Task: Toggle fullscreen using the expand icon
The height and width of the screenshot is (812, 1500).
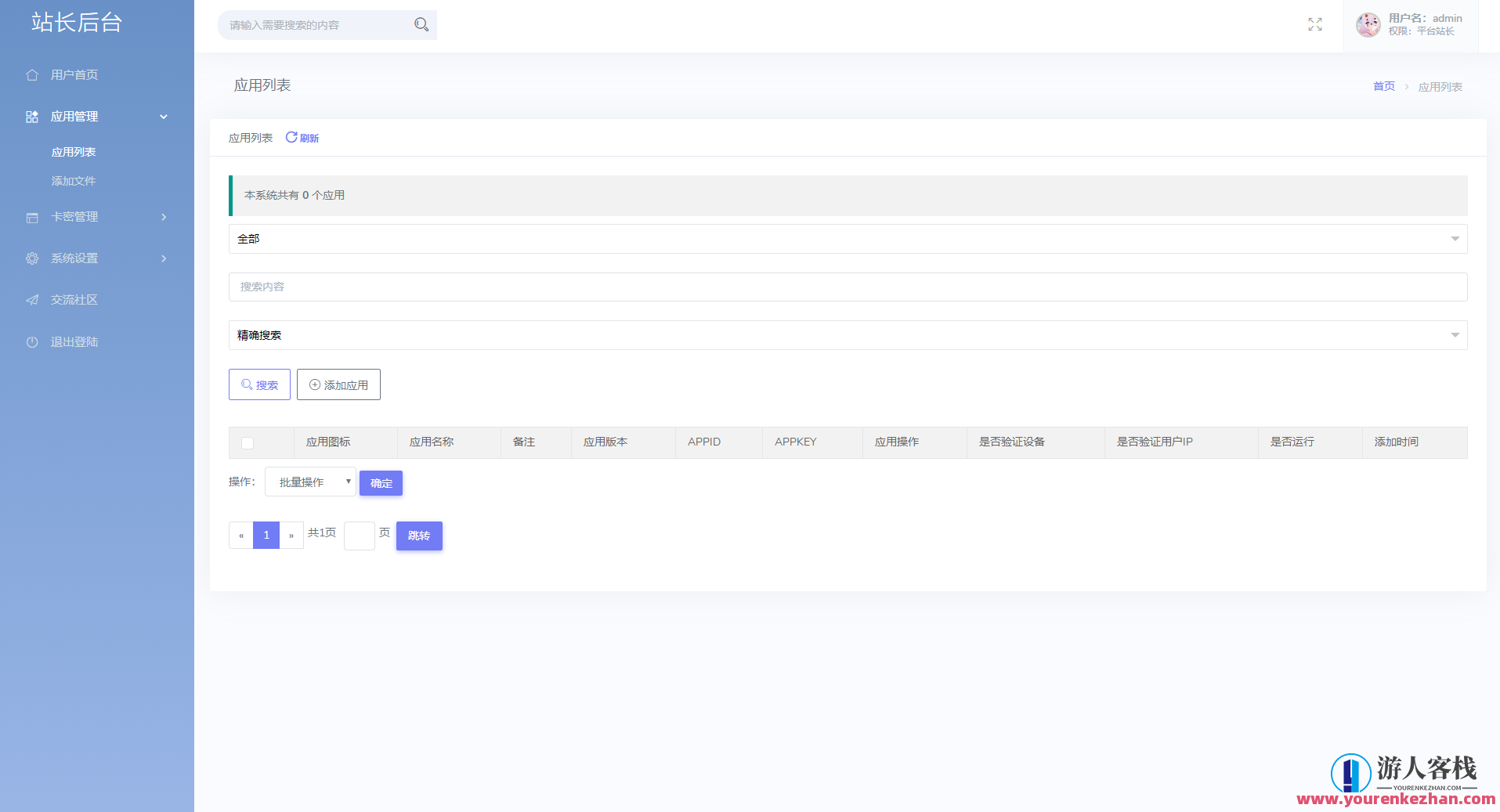Action: pos(1314,25)
